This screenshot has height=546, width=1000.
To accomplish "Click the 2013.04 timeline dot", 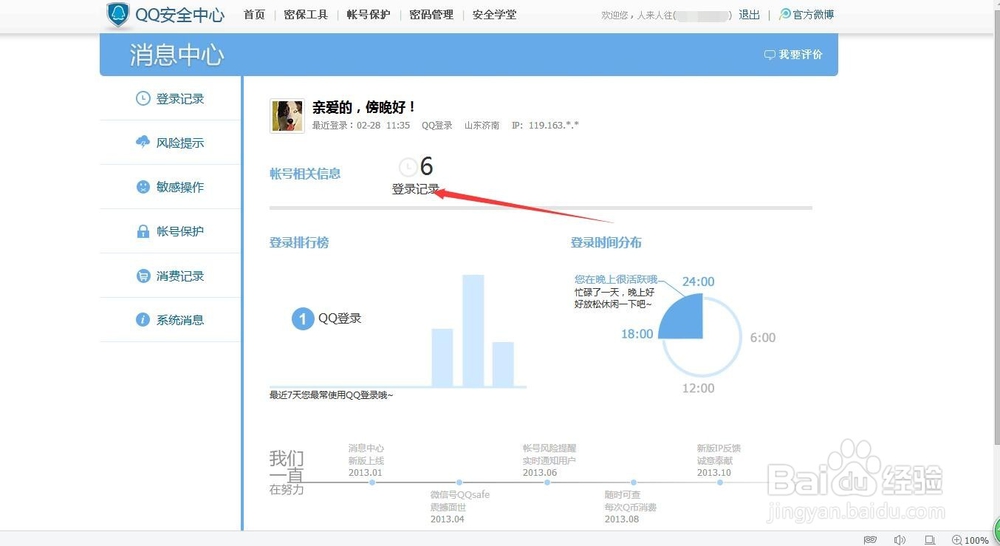I will click(x=459, y=482).
